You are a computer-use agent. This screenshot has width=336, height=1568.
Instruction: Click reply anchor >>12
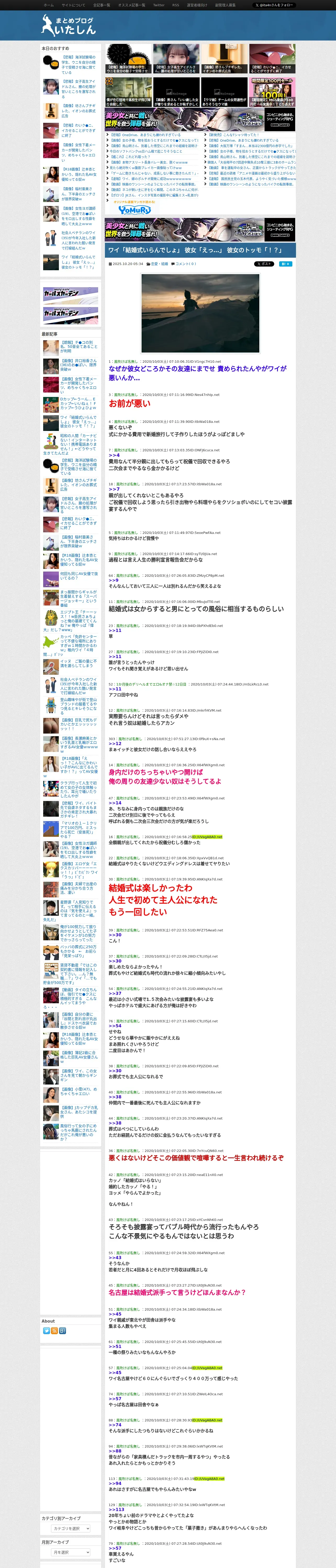point(115,743)
